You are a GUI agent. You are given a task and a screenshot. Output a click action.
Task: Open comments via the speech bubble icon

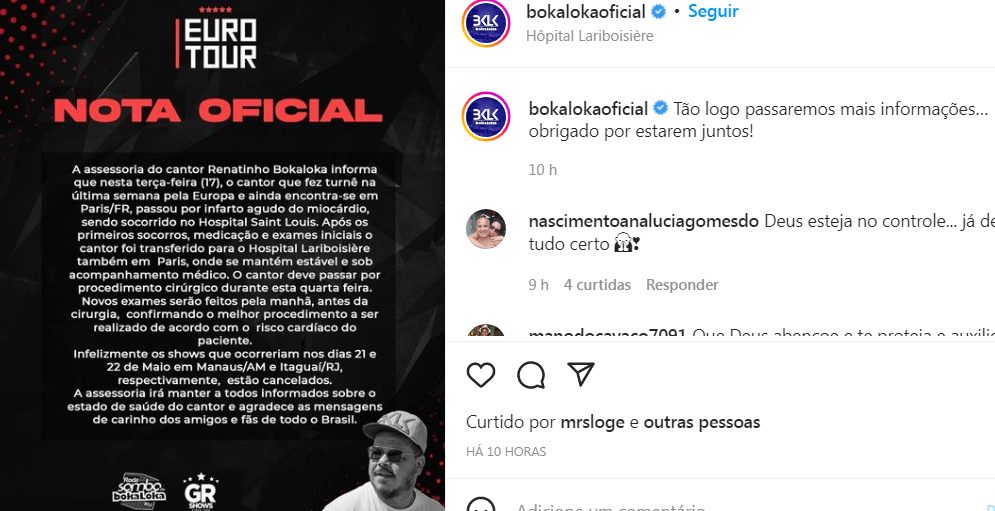(x=531, y=375)
